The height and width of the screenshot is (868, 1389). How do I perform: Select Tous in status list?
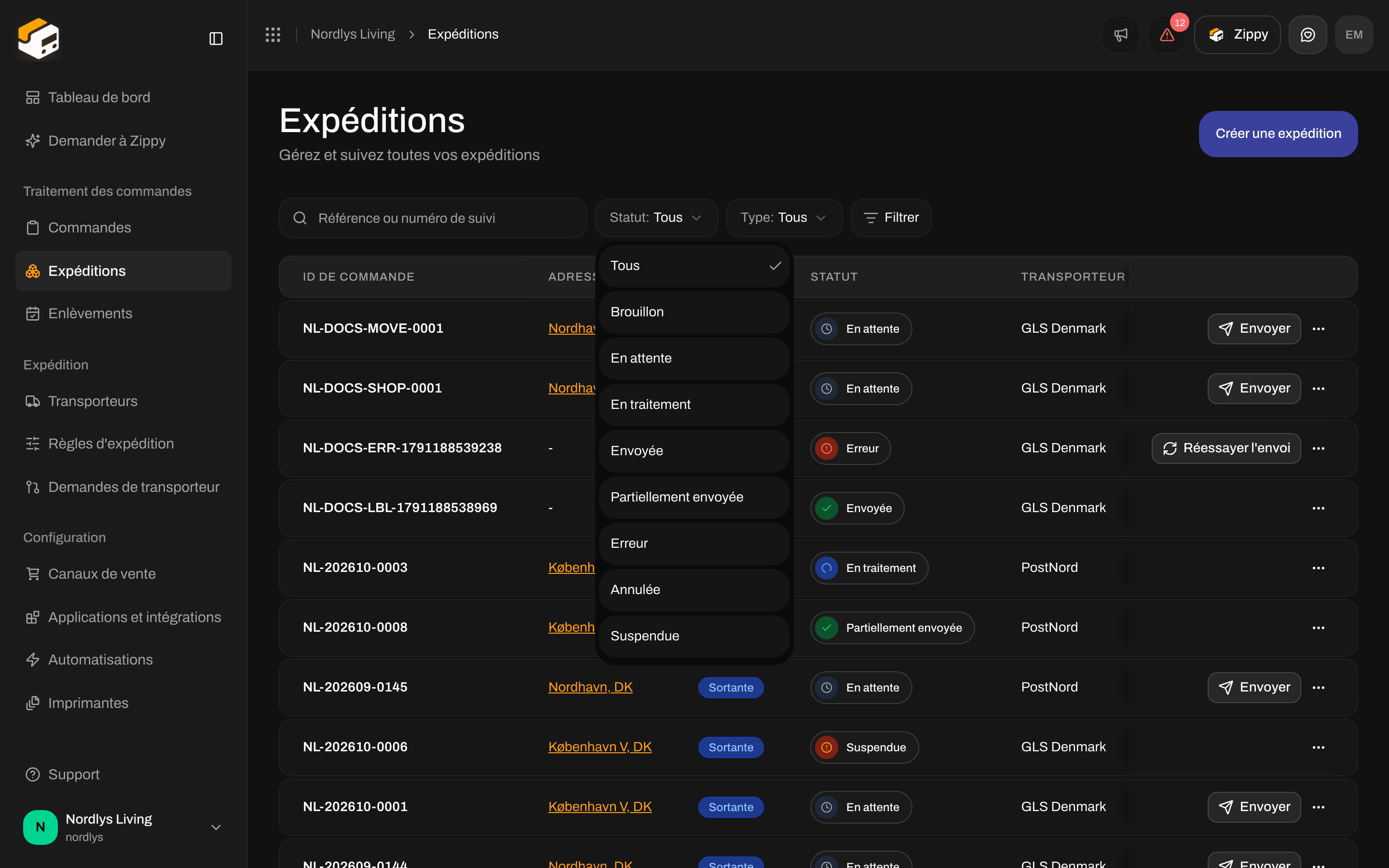click(694, 266)
